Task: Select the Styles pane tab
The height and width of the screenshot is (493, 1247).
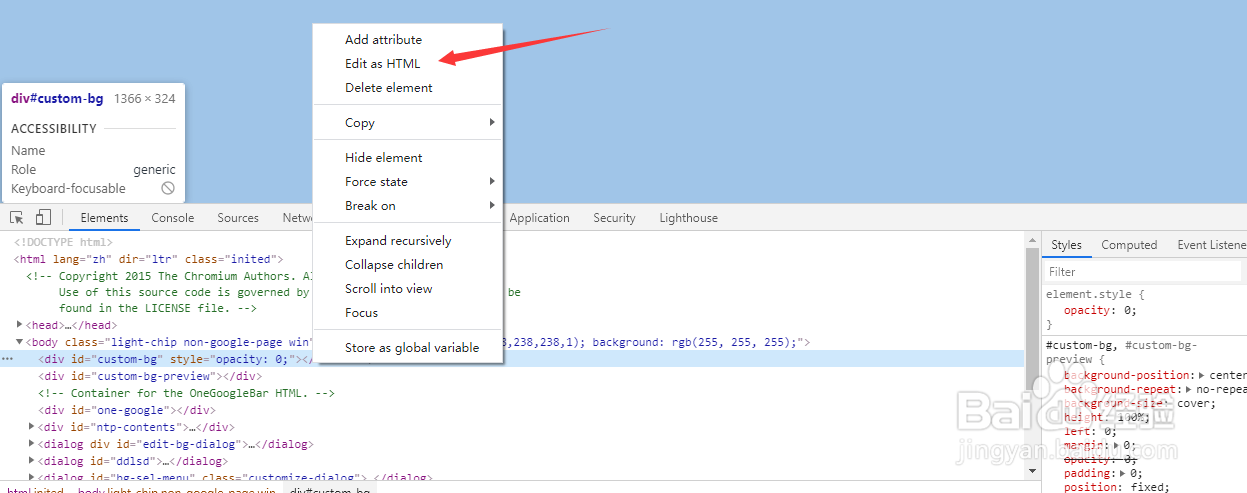Action: point(1066,245)
